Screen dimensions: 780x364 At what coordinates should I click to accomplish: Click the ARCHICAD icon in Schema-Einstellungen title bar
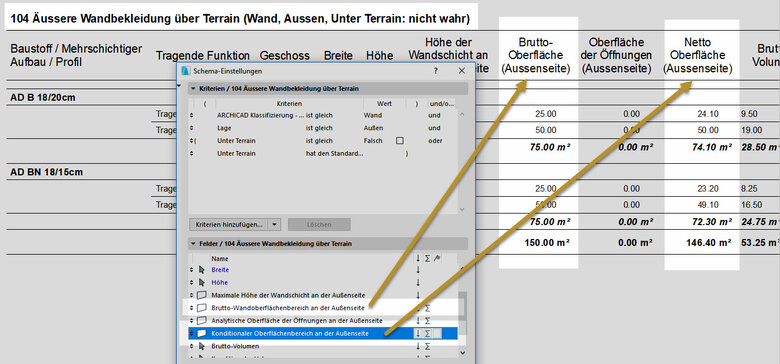(x=186, y=71)
